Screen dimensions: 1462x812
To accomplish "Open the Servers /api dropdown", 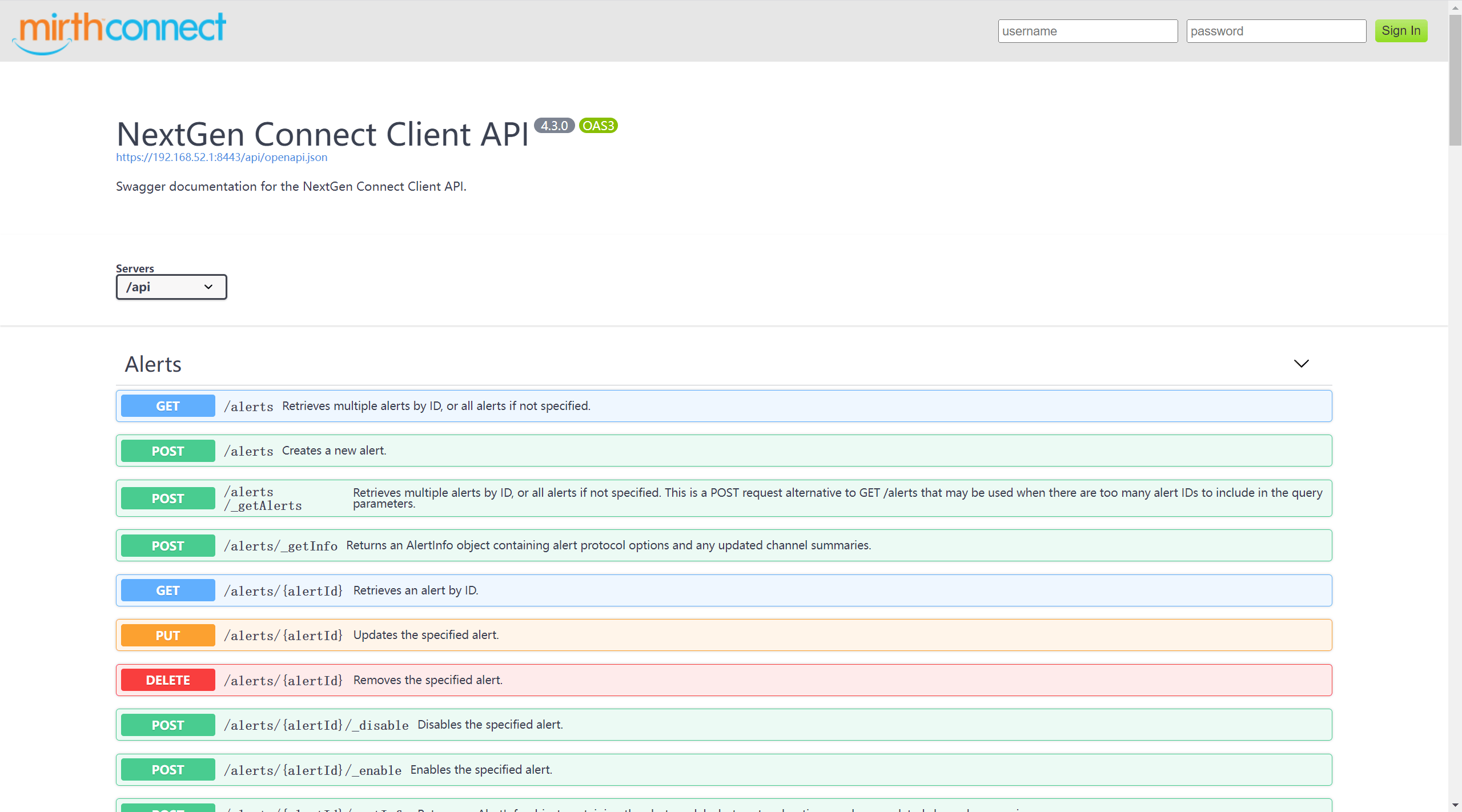I will pyautogui.click(x=171, y=287).
